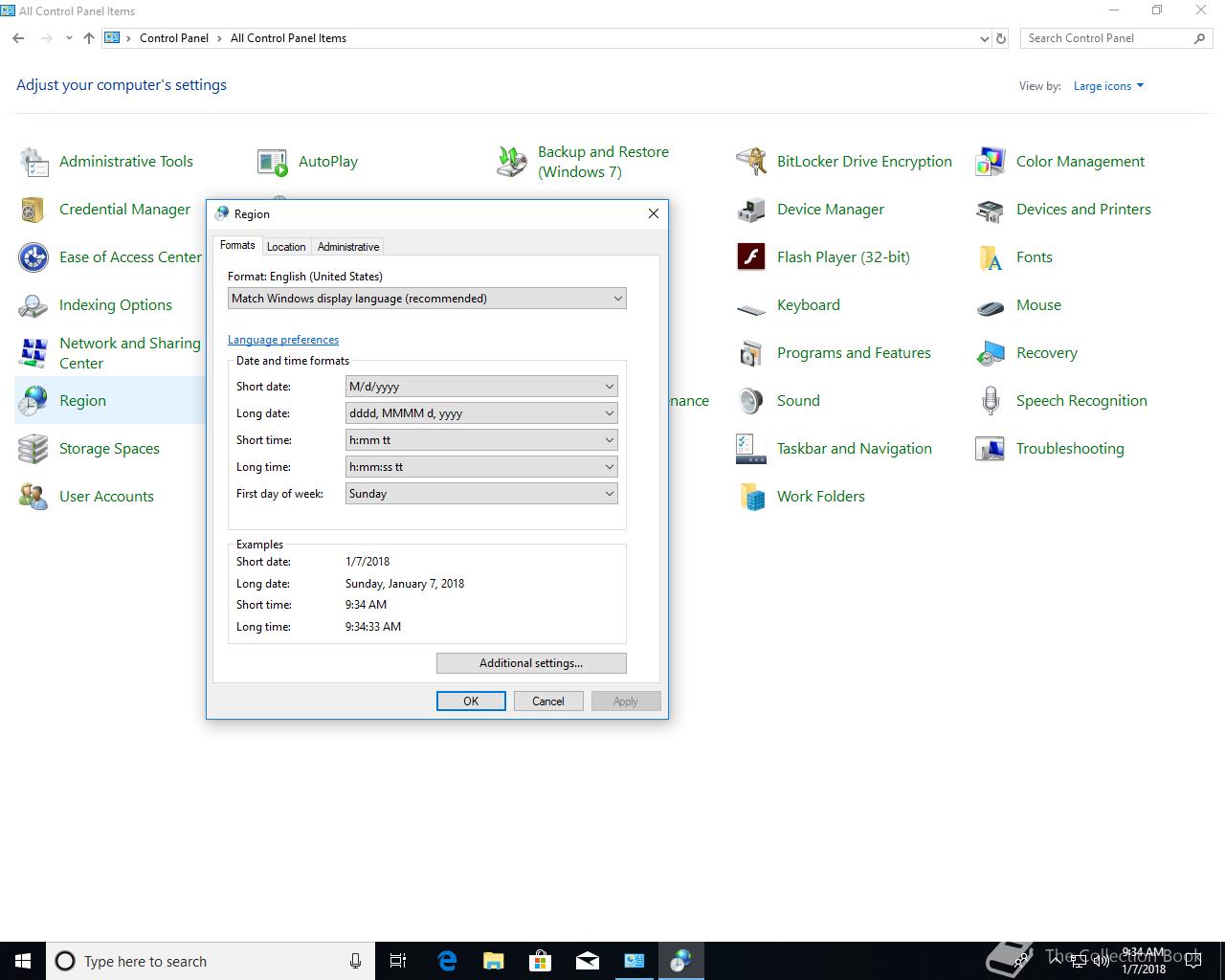Image resolution: width=1225 pixels, height=980 pixels.
Task: Open Backup and Restore icon
Action: coord(512,162)
